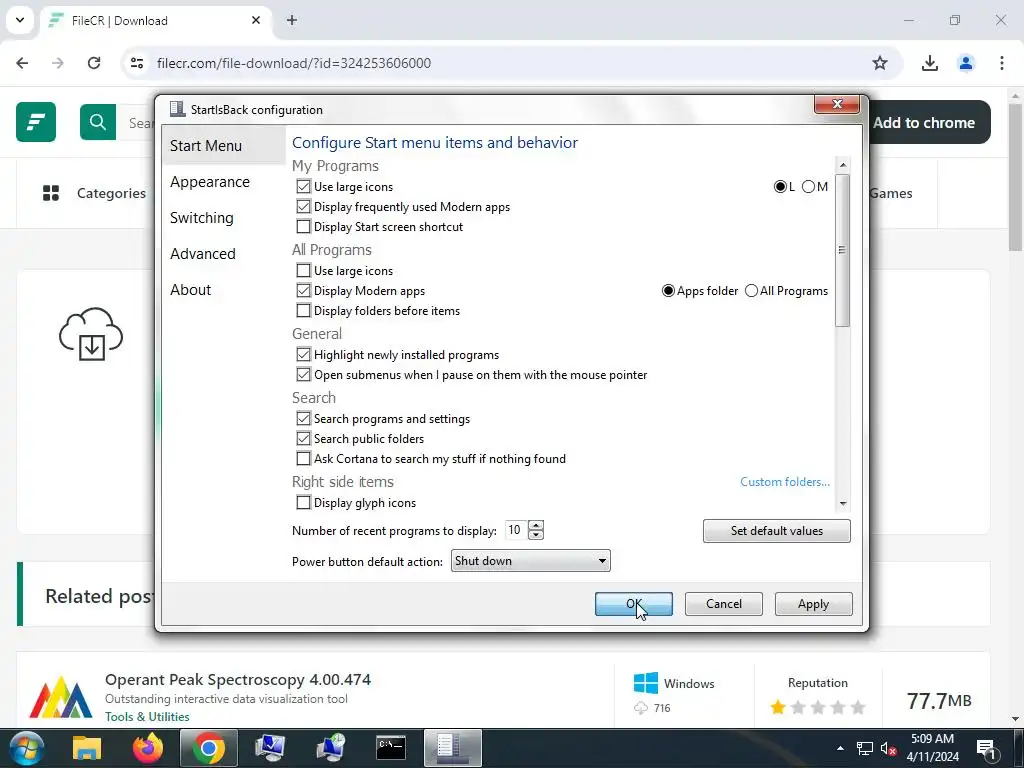Show hidden tray icons arrow

coord(840,748)
